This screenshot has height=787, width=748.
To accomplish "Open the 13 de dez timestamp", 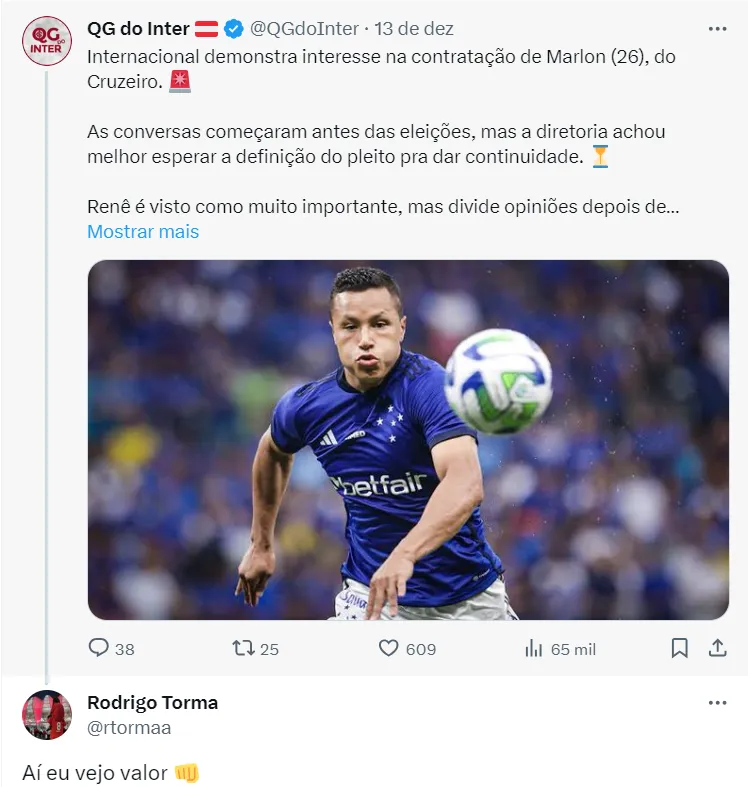I will tap(414, 29).
